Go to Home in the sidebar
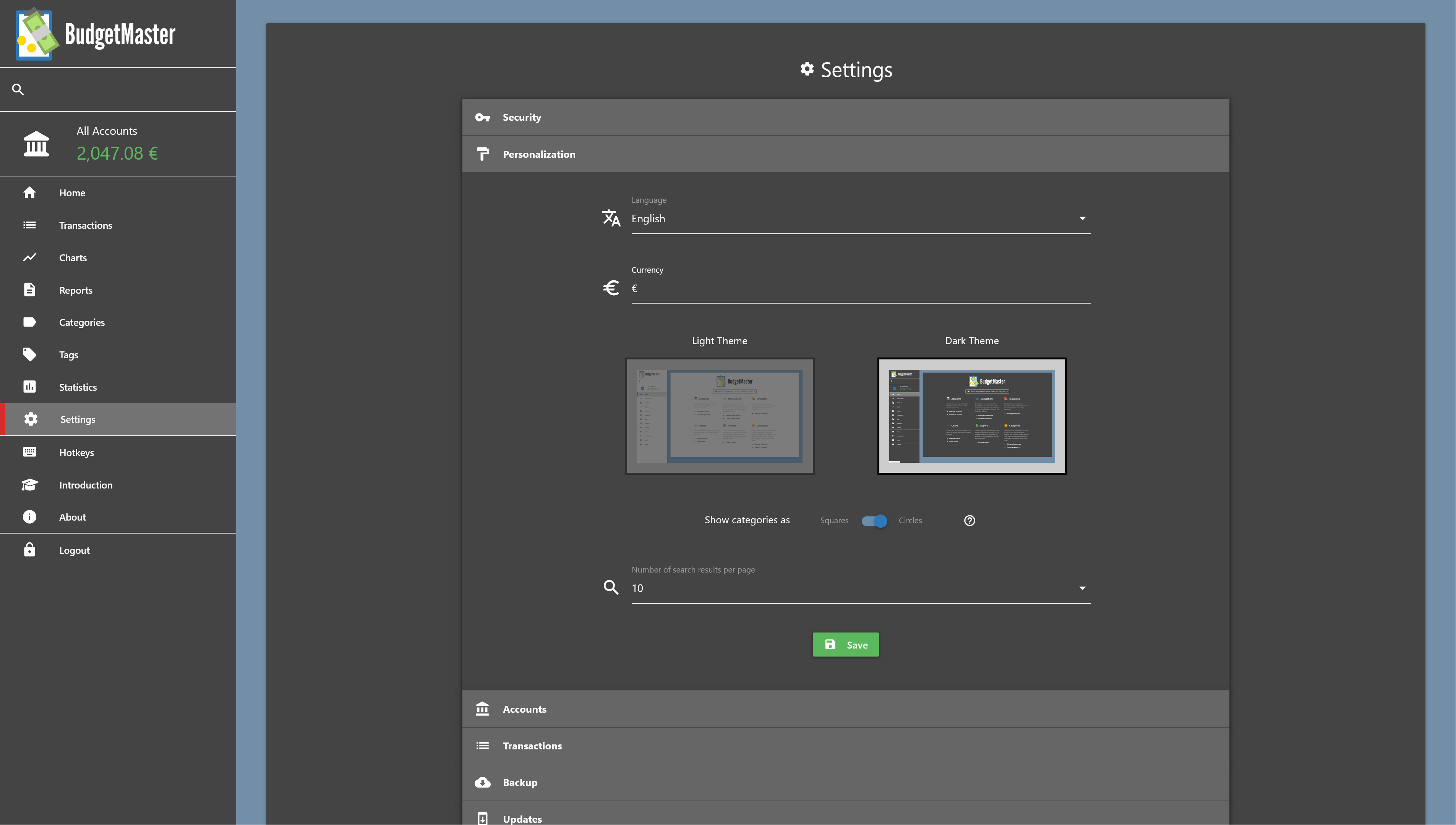This screenshot has height=825, width=1456. (118, 192)
